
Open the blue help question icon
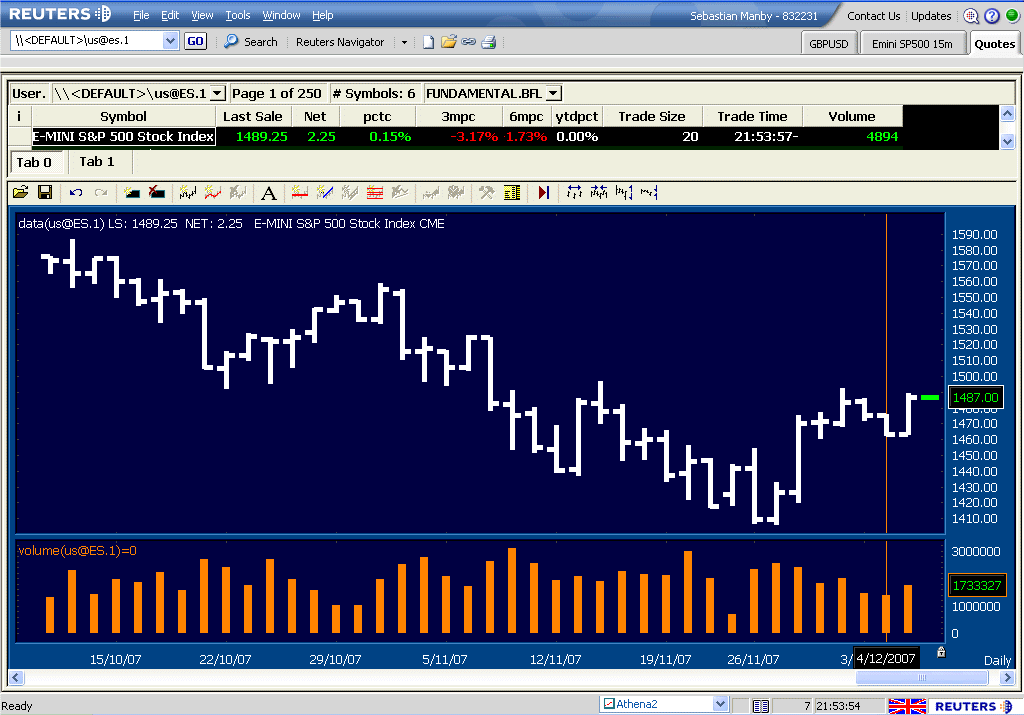[x=992, y=16]
